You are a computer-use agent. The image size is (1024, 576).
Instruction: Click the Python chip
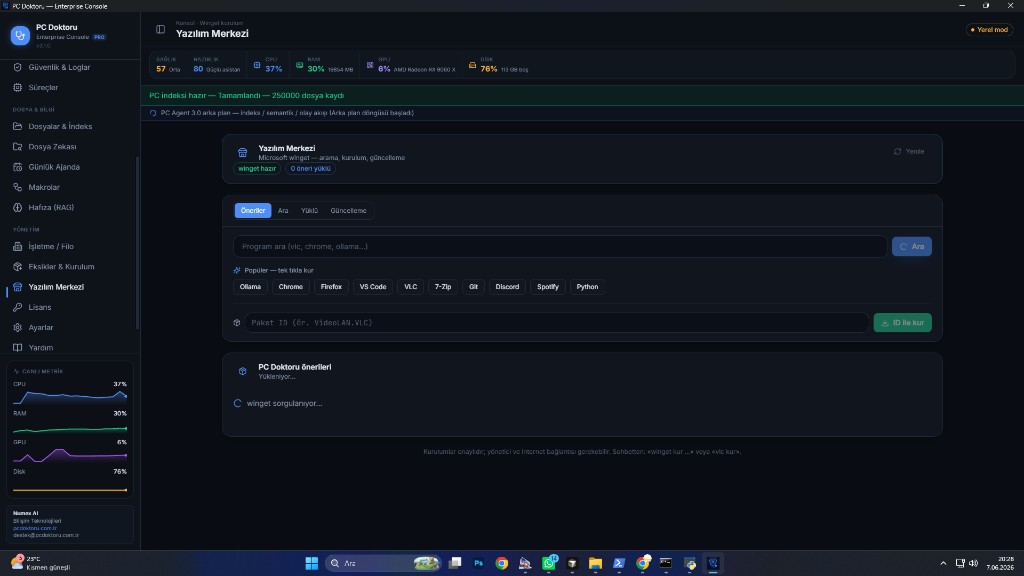pos(587,287)
